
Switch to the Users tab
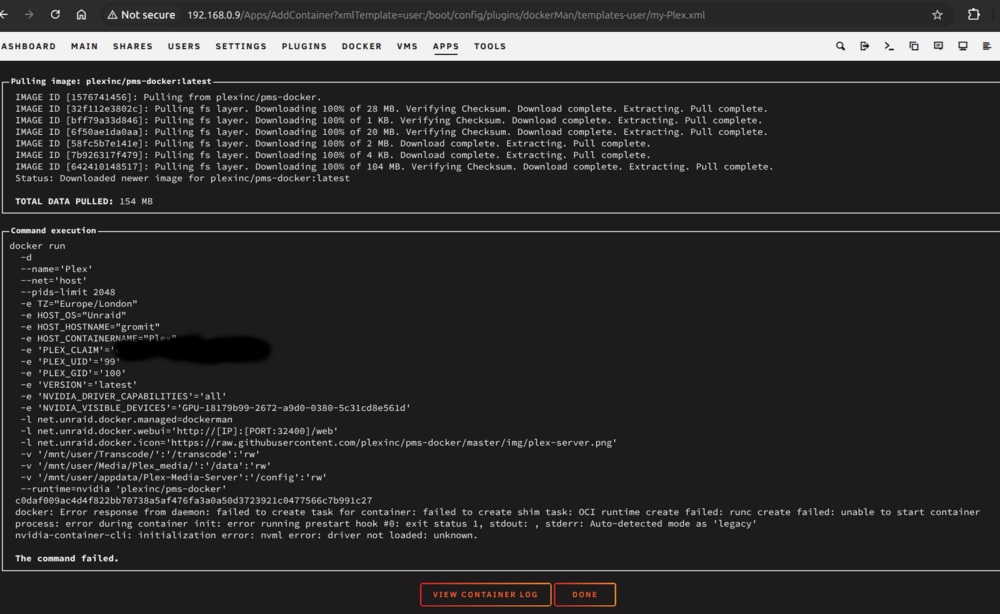tap(184, 47)
